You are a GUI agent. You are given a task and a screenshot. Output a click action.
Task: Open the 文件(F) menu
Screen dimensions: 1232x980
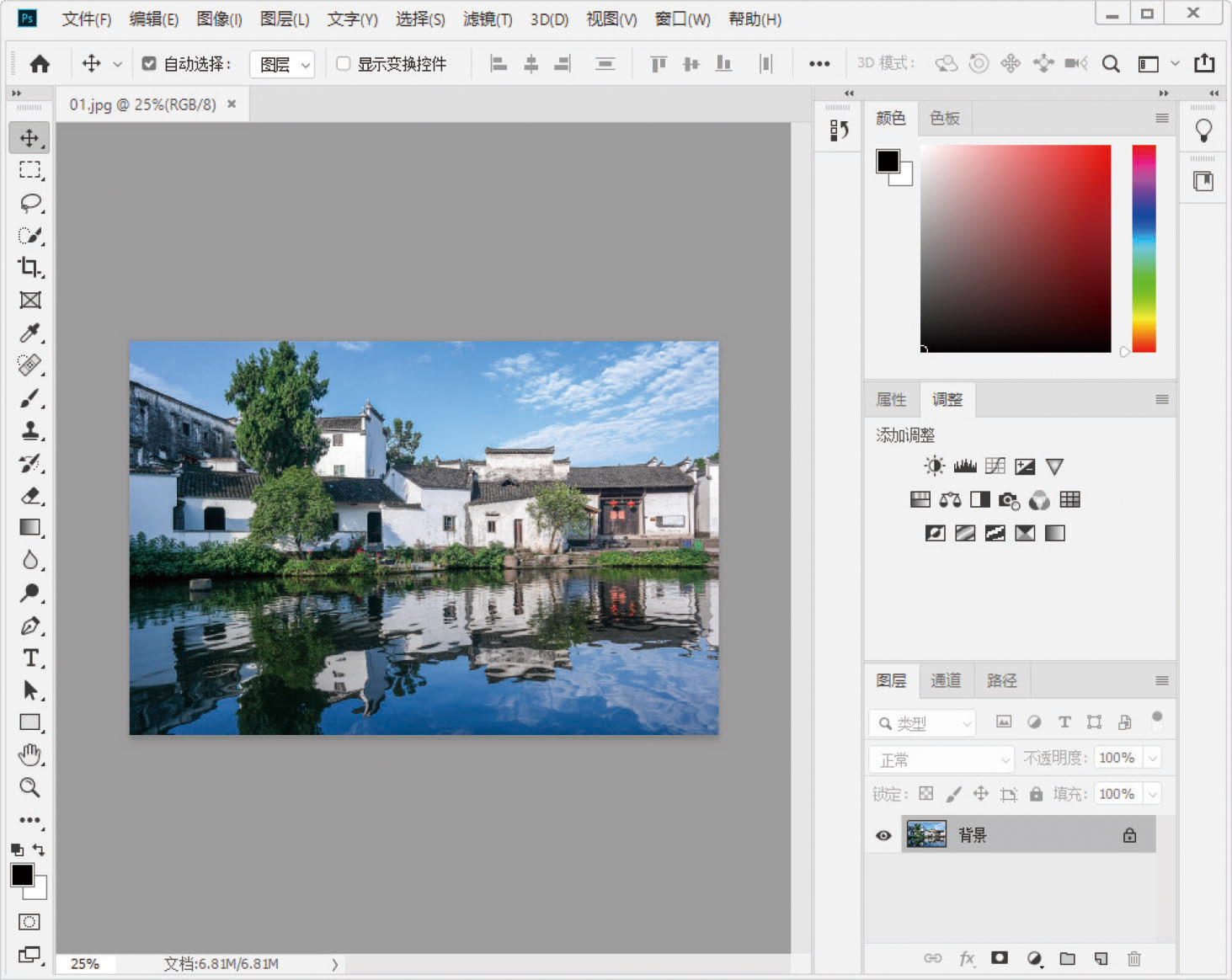(87, 19)
